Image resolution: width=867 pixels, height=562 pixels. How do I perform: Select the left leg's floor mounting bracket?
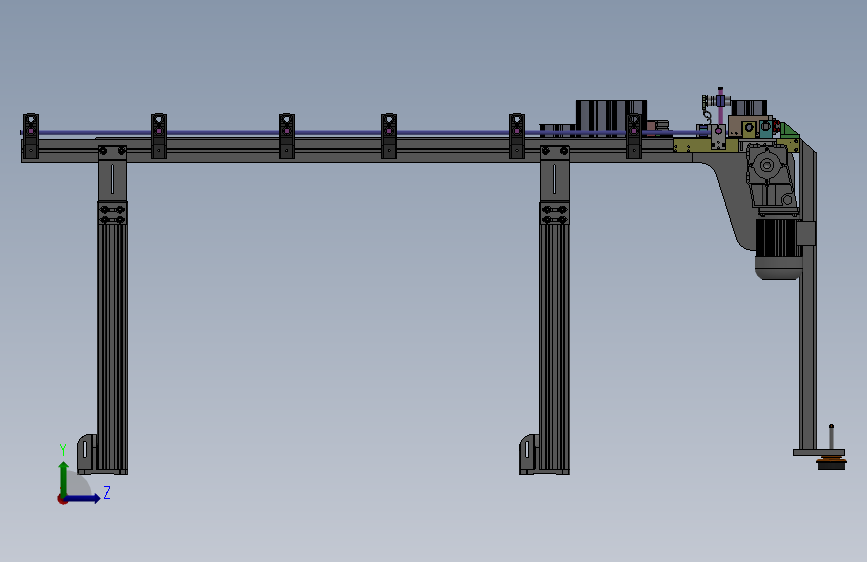point(87,454)
